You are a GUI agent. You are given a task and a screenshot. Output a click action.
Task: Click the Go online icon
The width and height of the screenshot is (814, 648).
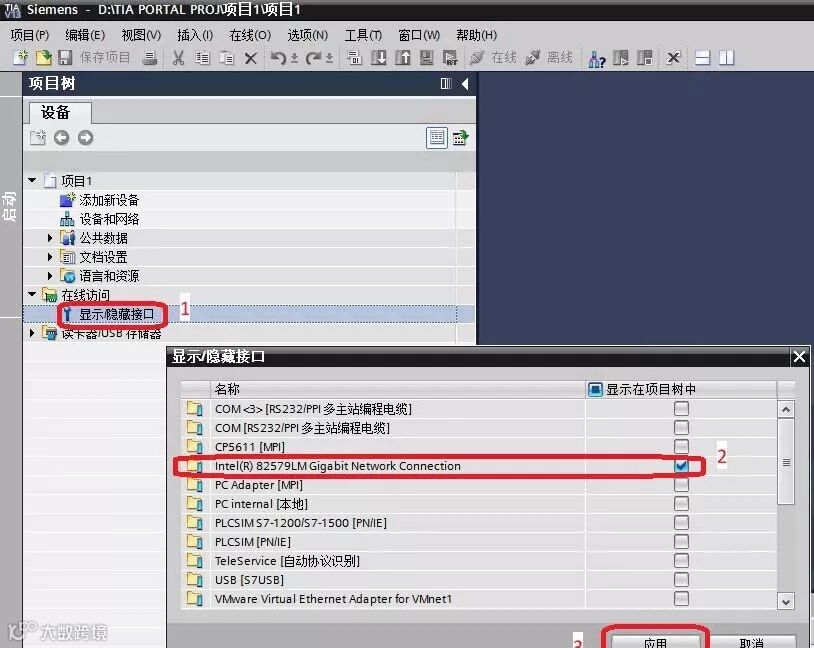tap(477, 58)
